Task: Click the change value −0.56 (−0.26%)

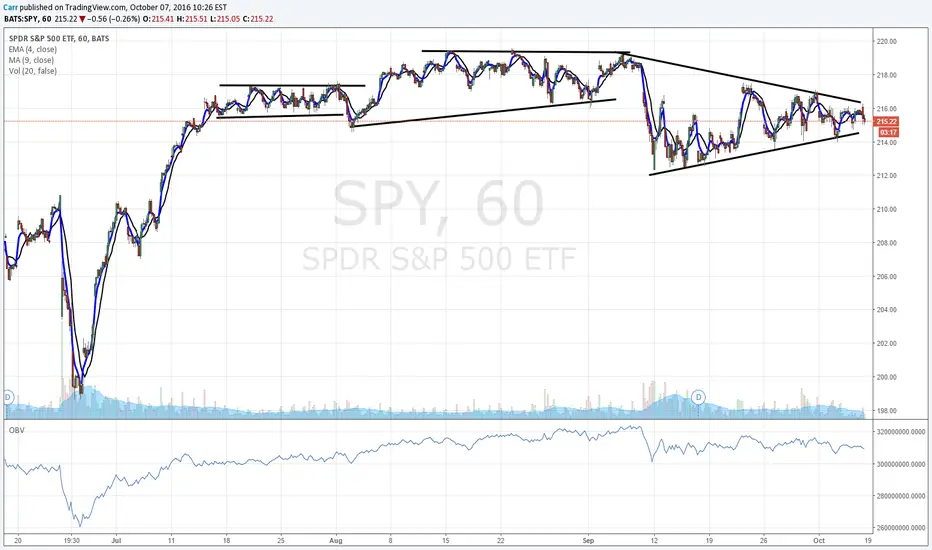Action: (x=114, y=19)
